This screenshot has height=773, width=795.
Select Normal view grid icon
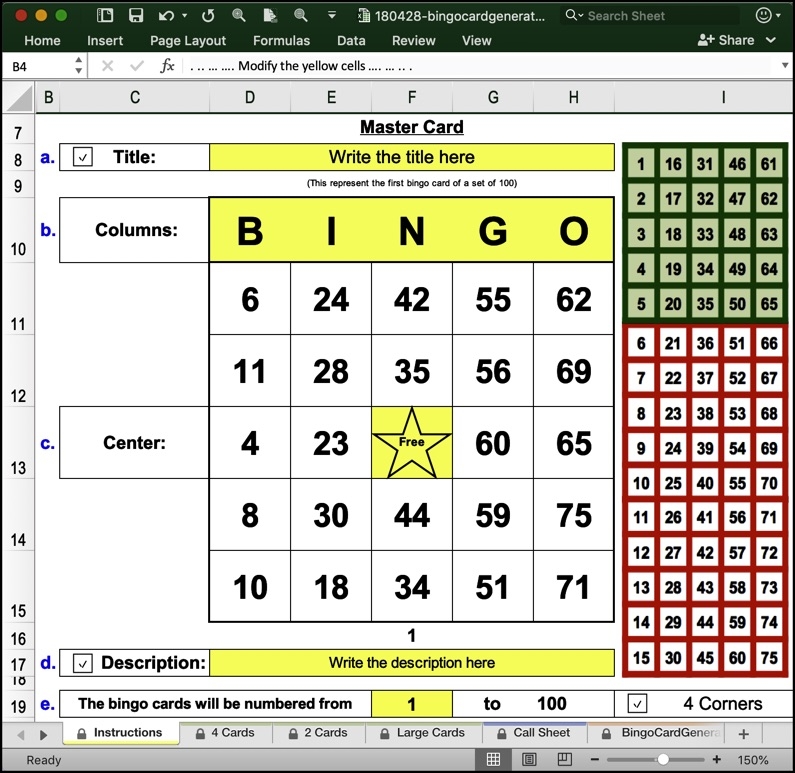click(493, 760)
